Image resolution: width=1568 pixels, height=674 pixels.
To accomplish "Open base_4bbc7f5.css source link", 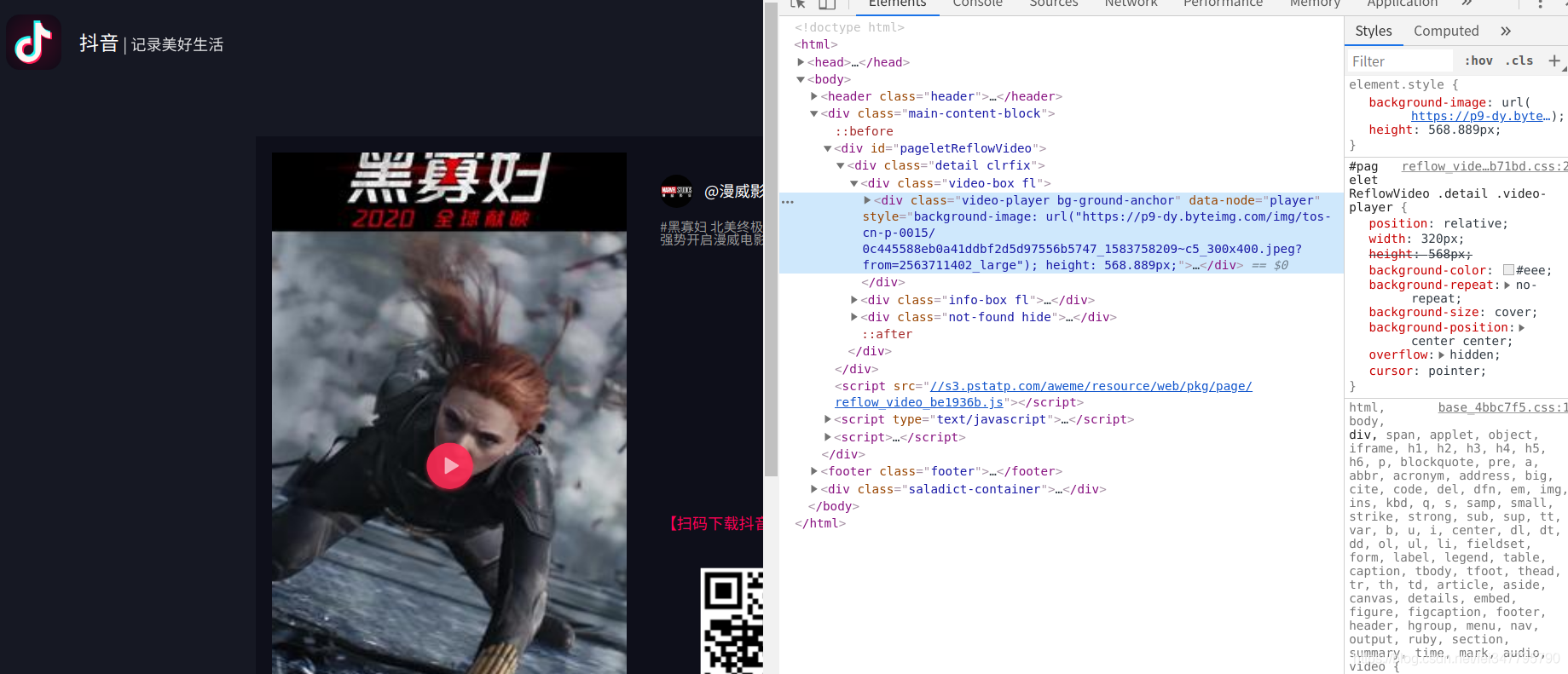I will (x=1502, y=407).
